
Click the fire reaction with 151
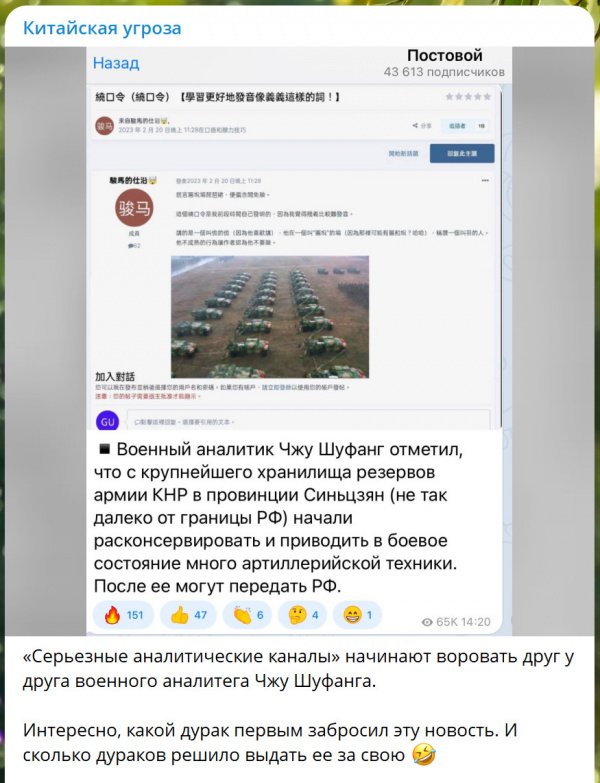click(x=123, y=615)
